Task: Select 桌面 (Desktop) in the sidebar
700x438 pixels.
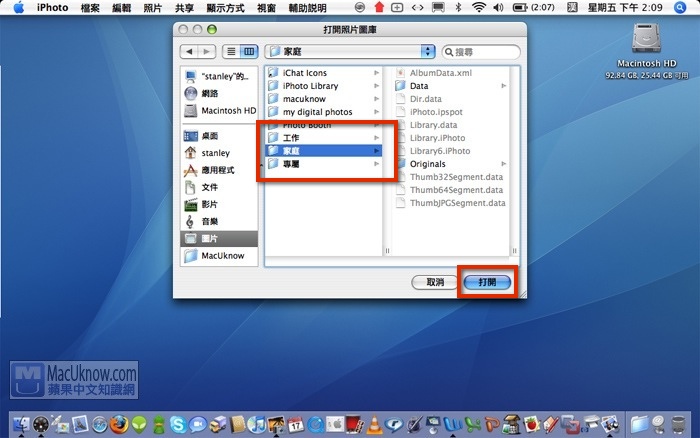Action: (219, 136)
